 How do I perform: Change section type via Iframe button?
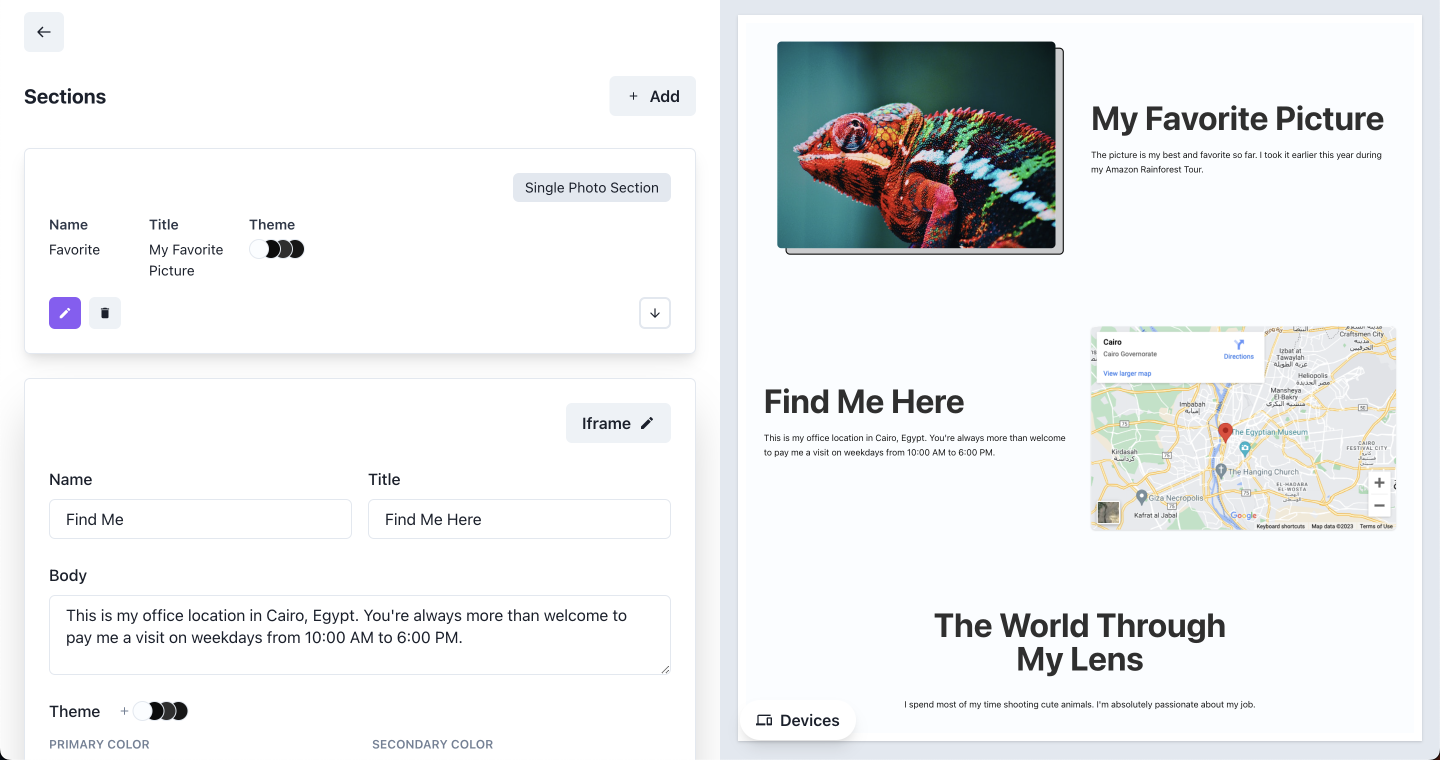618,423
